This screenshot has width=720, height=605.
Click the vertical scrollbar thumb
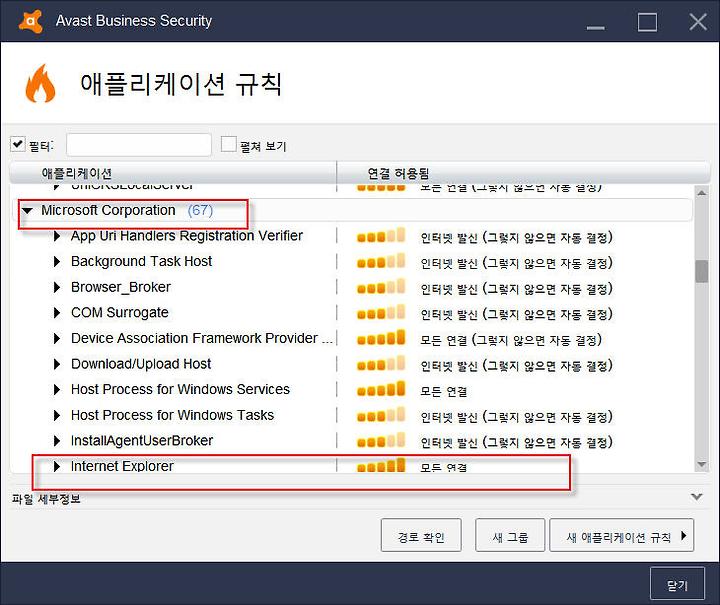point(702,271)
